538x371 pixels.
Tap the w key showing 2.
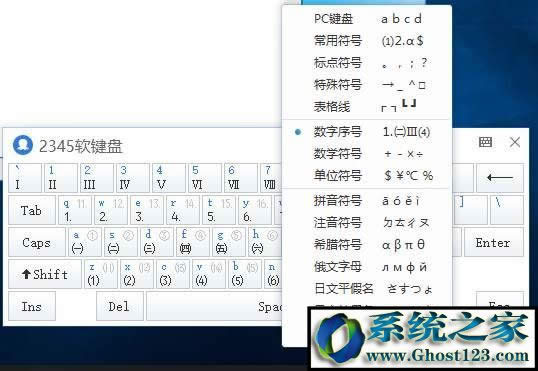[111, 210]
